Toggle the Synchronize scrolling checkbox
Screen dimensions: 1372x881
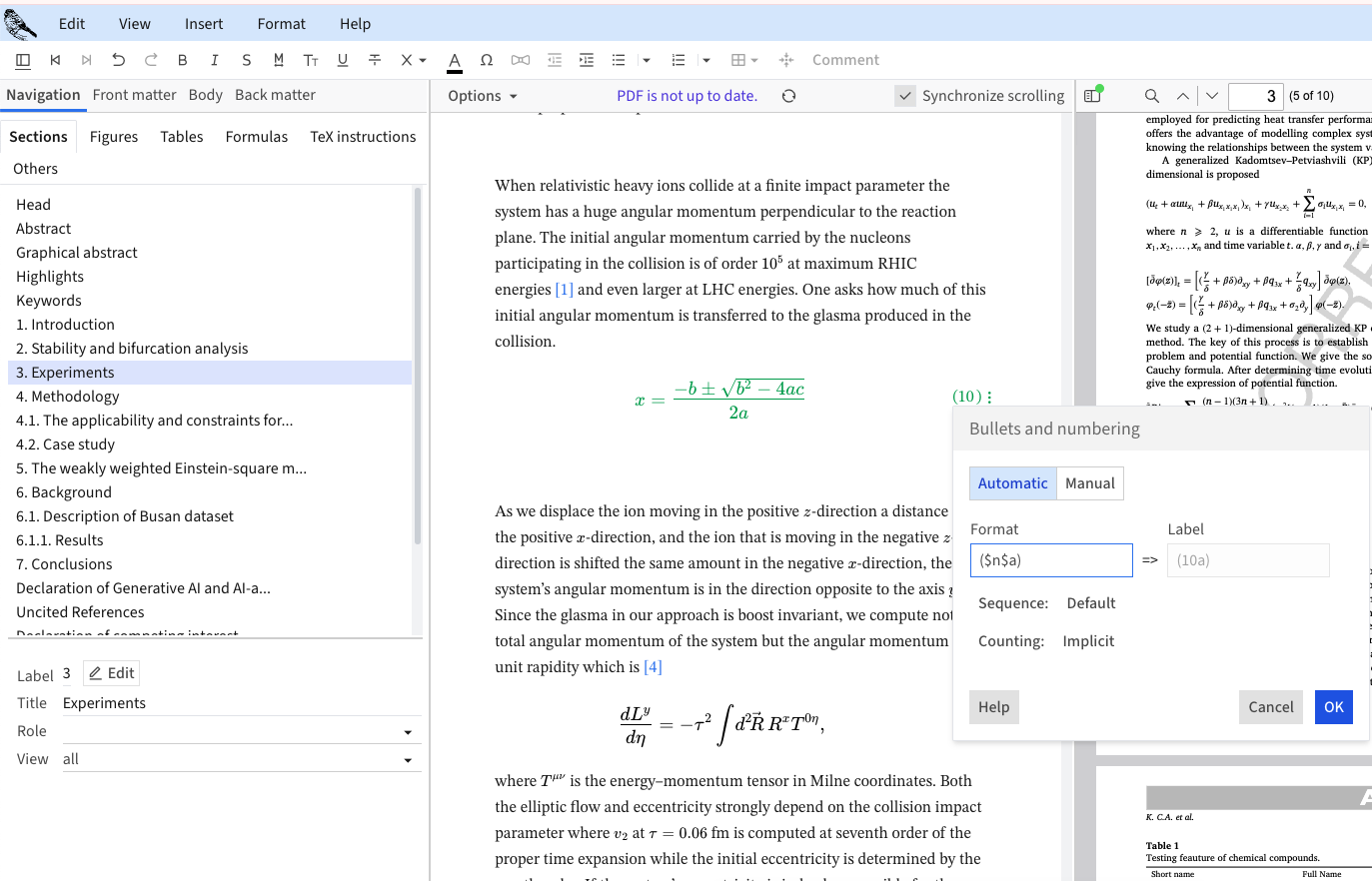(905, 96)
